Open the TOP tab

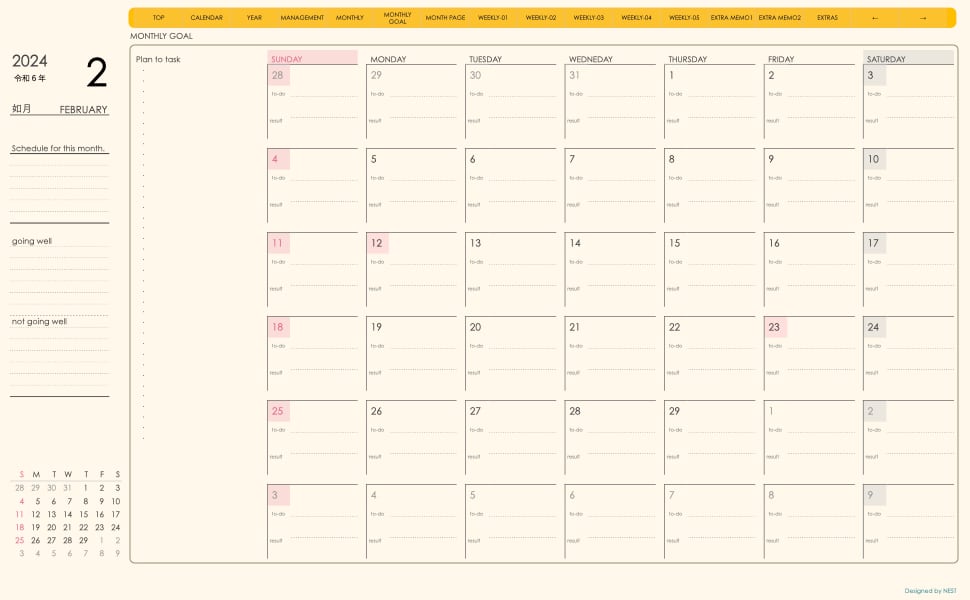[x=158, y=18]
